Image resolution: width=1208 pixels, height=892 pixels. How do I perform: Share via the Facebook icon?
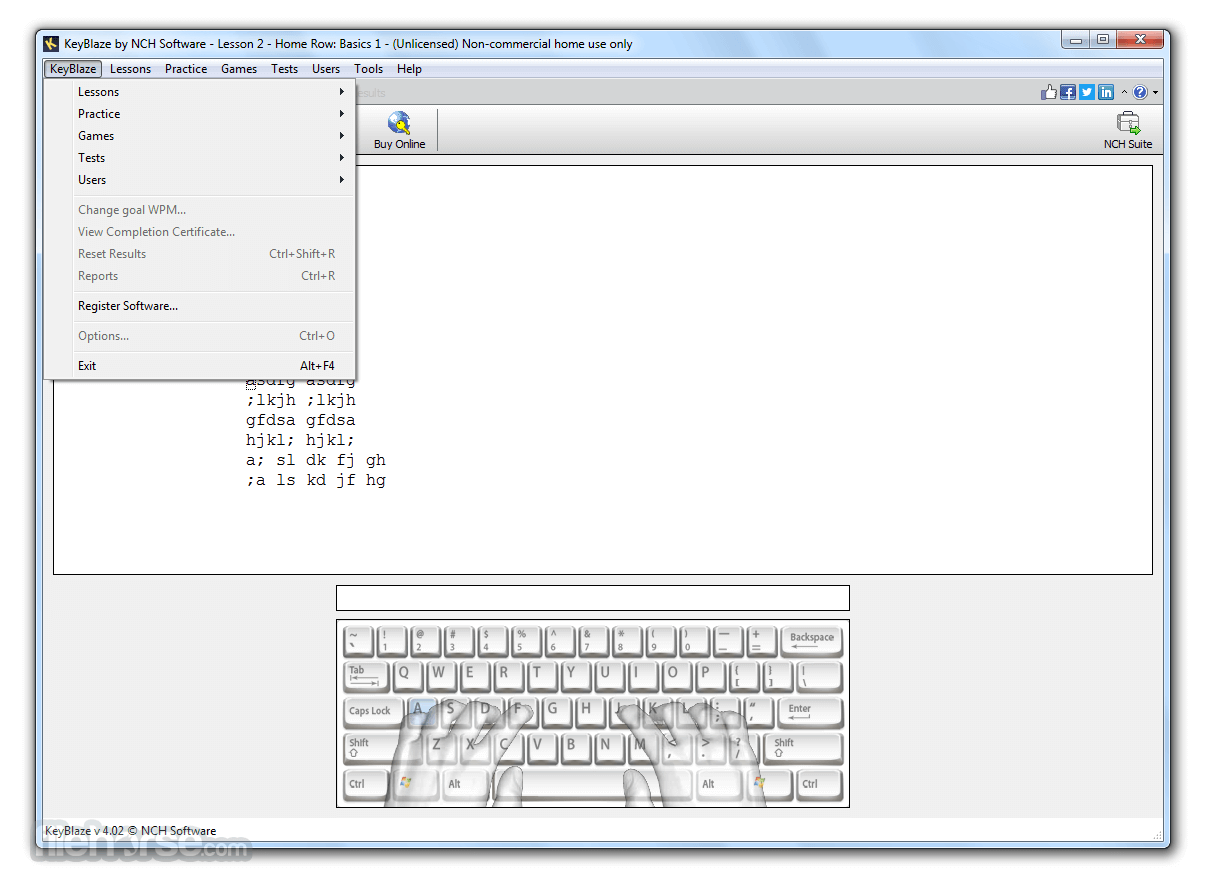[x=1068, y=92]
